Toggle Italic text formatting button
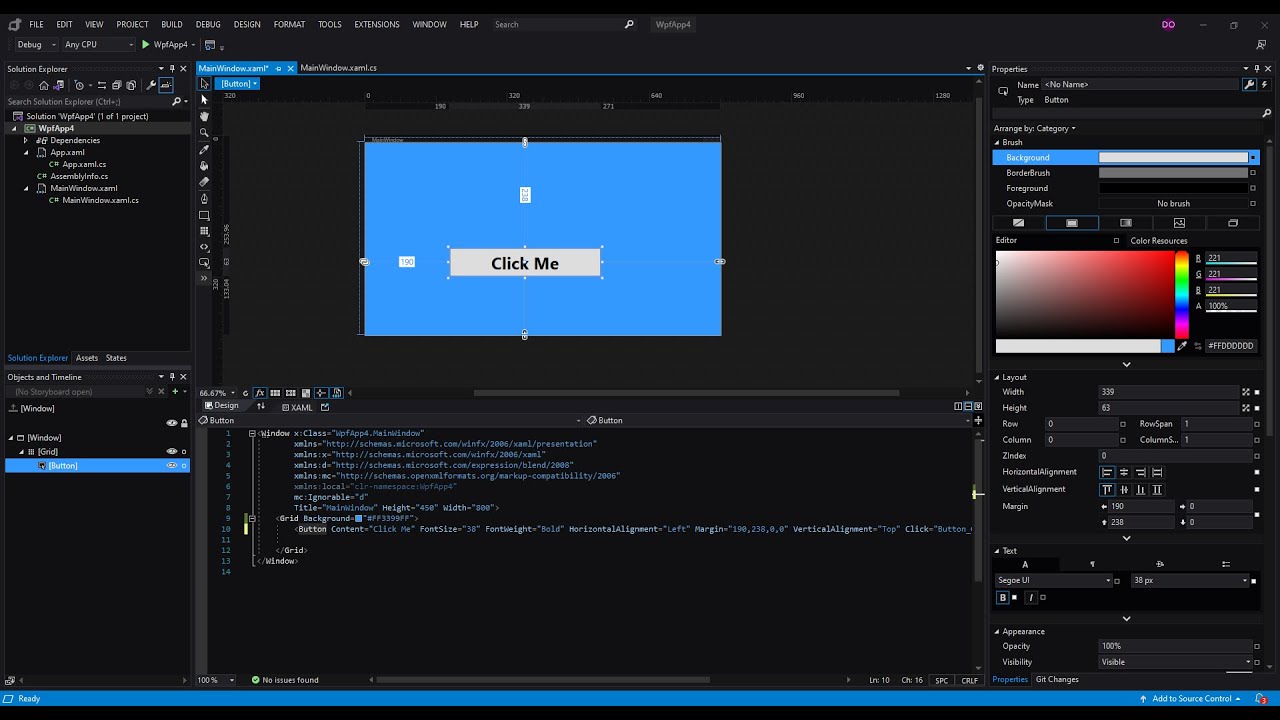 [x=1031, y=598]
